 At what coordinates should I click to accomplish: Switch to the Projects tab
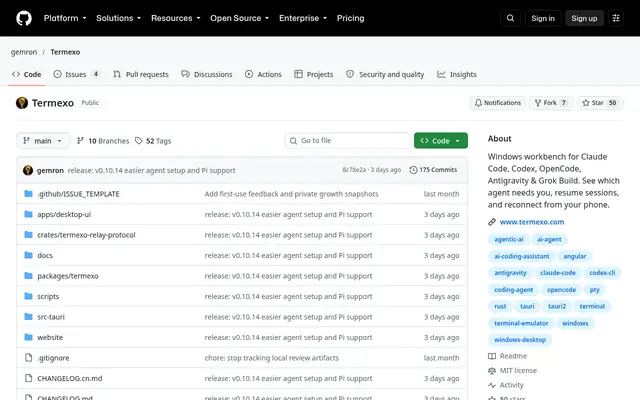[x=314, y=74]
